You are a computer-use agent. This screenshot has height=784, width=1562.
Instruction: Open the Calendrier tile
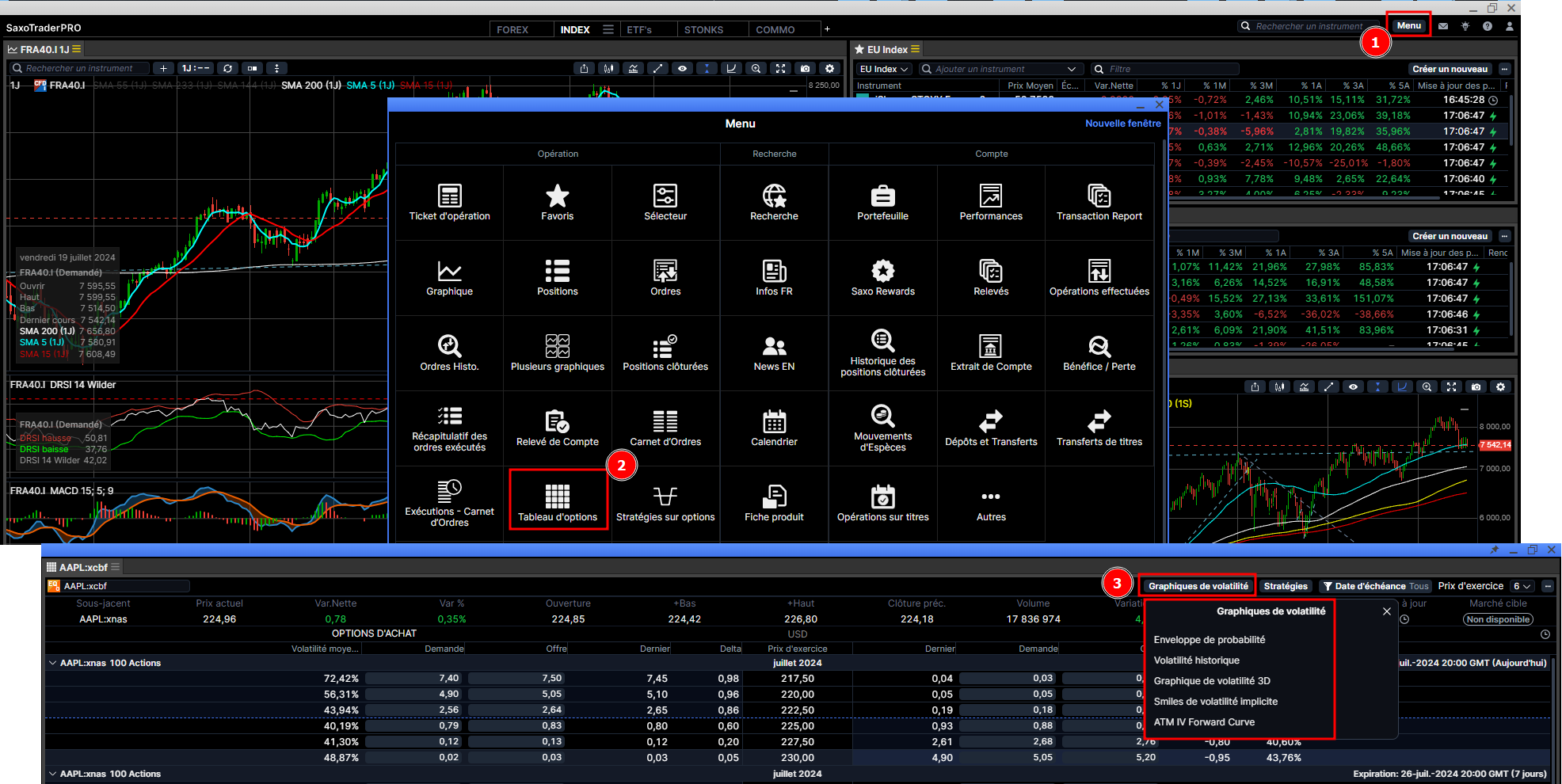point(774,428)
